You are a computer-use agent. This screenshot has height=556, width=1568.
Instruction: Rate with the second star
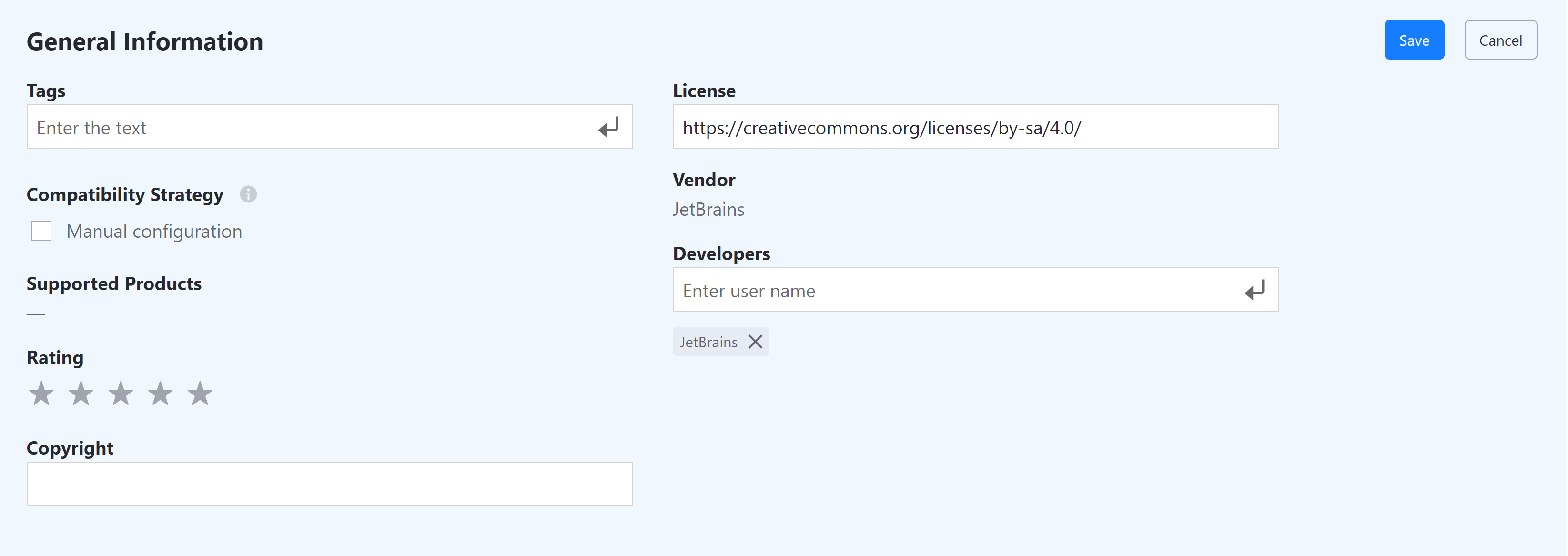81,394
